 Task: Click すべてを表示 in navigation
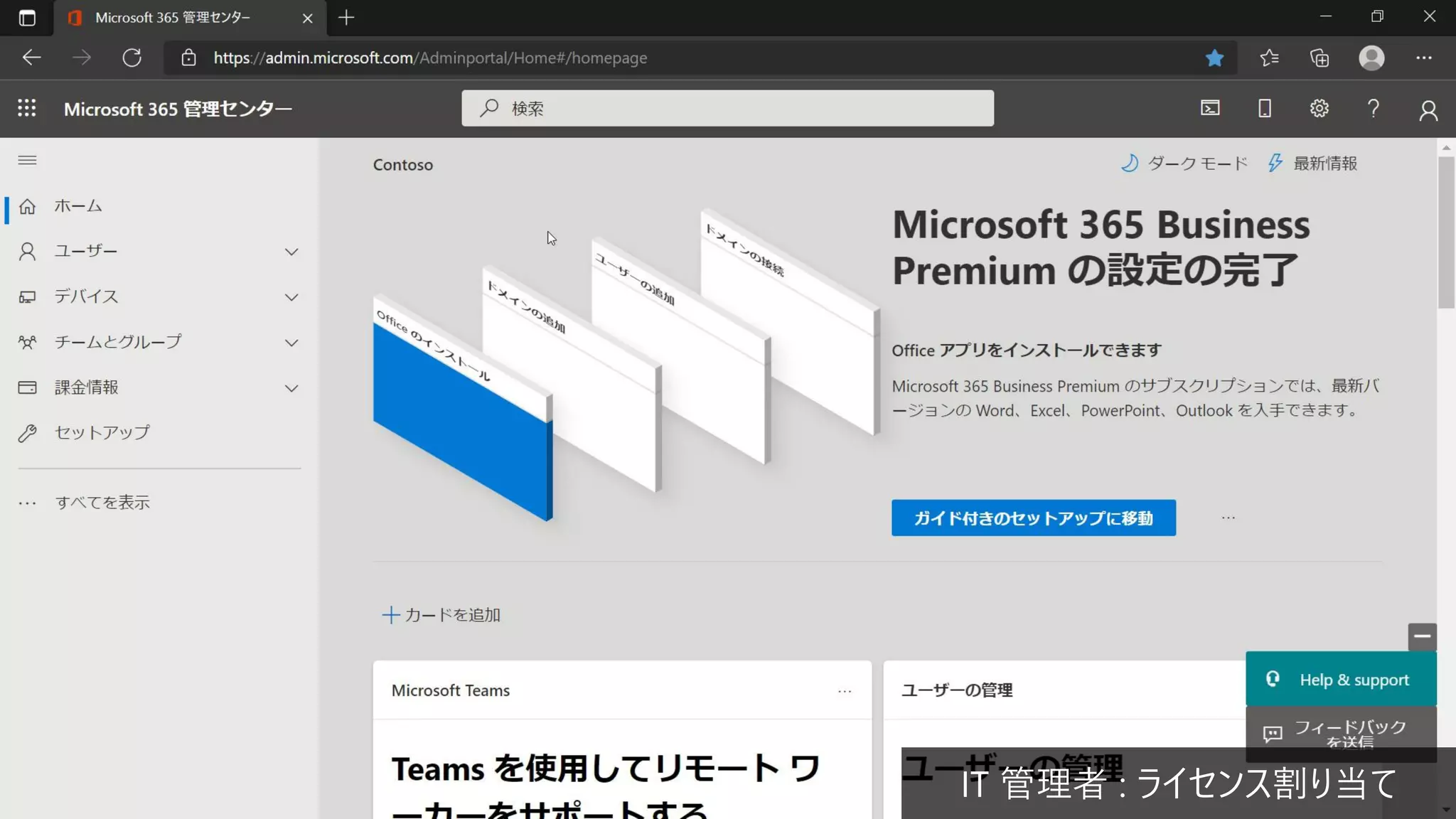pos(102,503)
